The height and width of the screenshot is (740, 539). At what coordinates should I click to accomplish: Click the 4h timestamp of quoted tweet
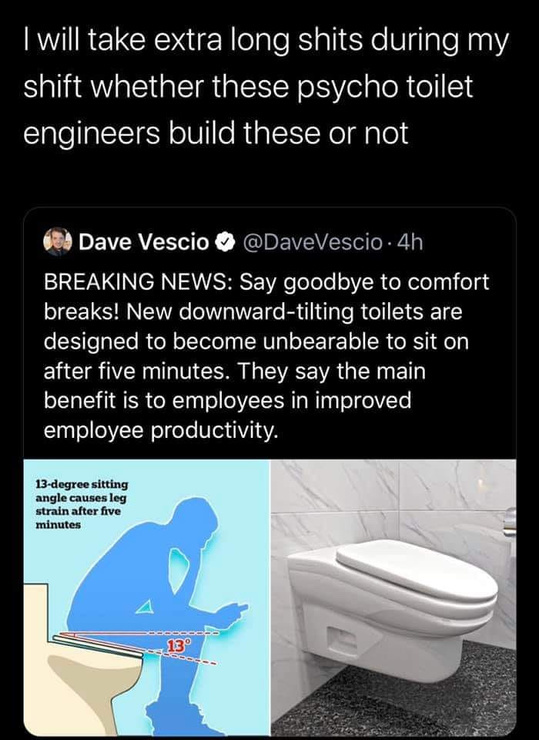coord(410,242)
